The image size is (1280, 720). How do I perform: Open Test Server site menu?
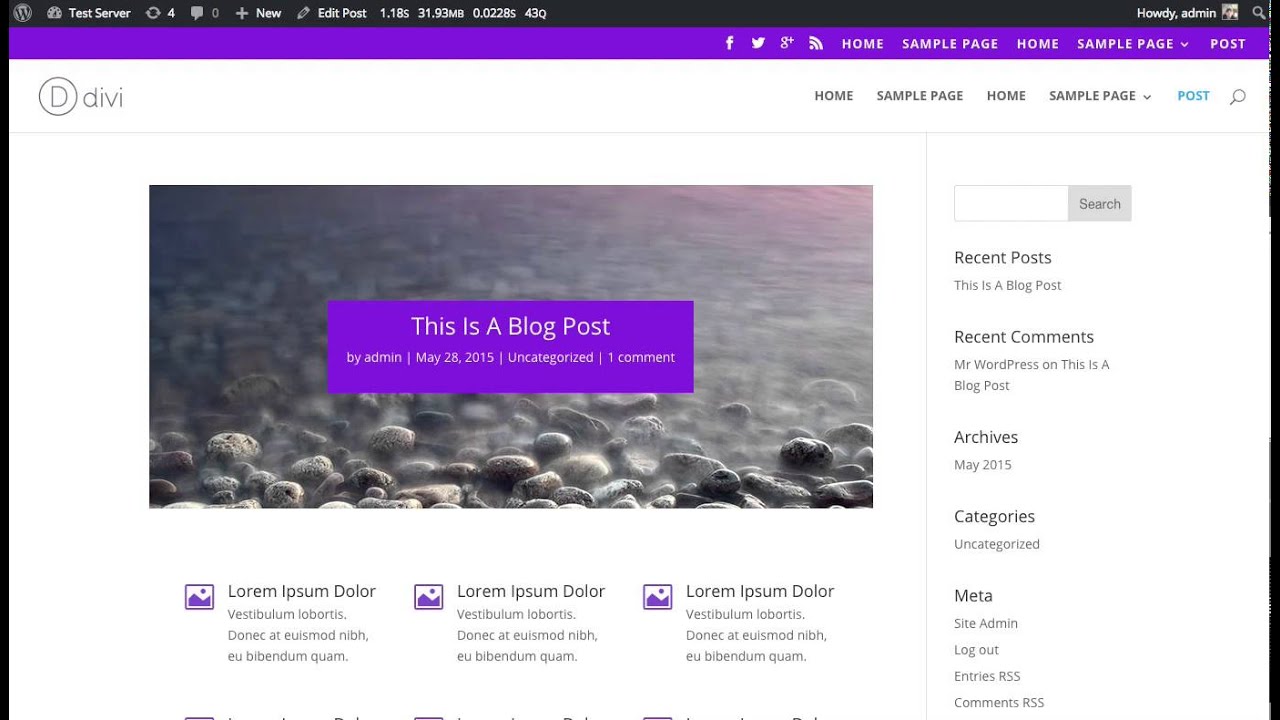[x=89, y=13]
